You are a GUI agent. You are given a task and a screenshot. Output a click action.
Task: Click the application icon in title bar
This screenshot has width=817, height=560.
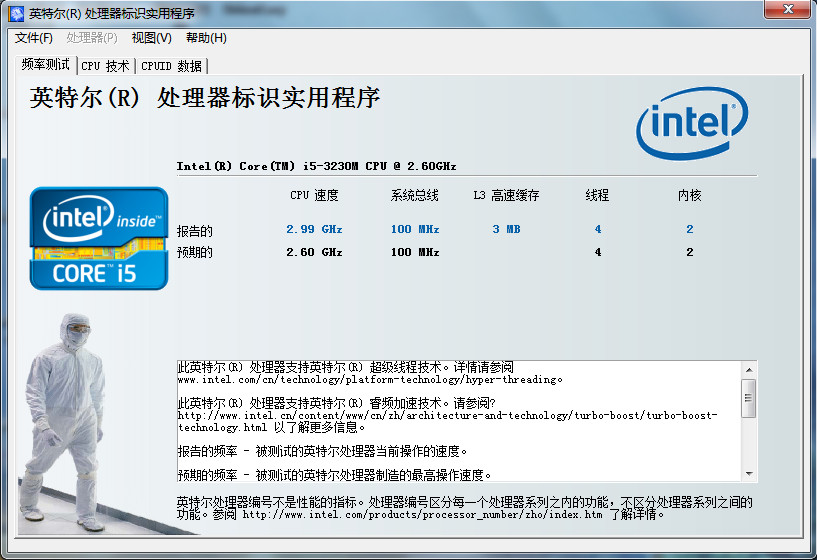(16, 13)
